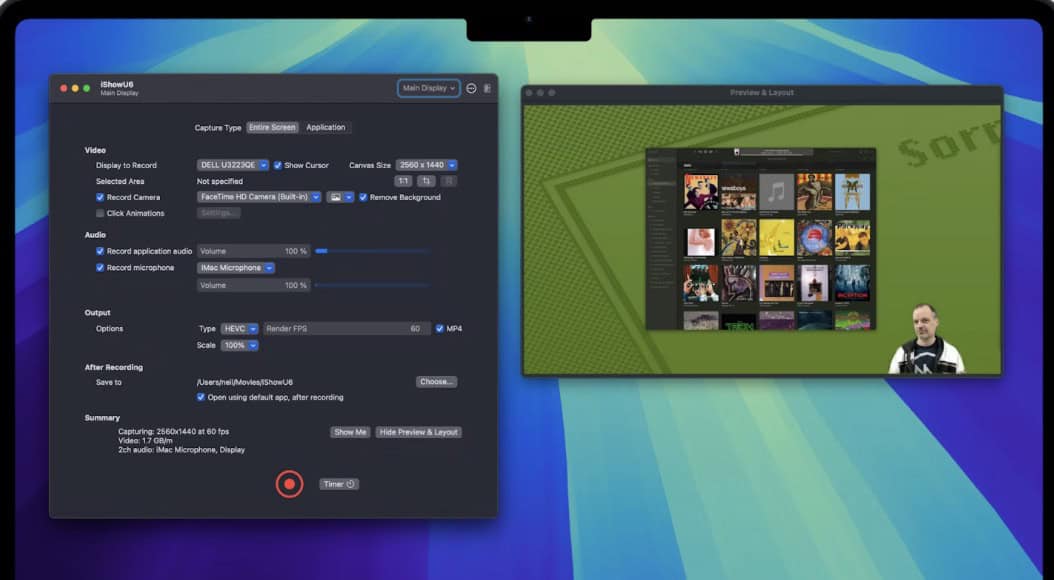Toggle the Record microphone checkbox
The height and width of the screenshot is (580, 1054).
tap(100, 267)
